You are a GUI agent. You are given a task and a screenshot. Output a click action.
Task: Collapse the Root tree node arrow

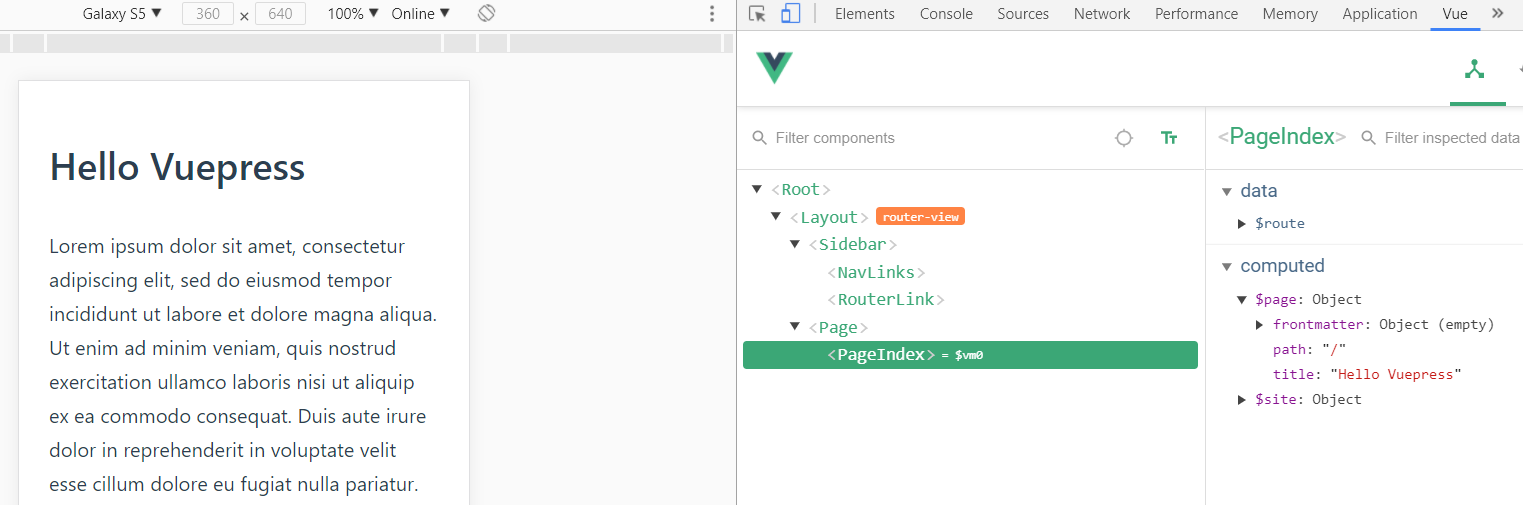click(756, 189)
